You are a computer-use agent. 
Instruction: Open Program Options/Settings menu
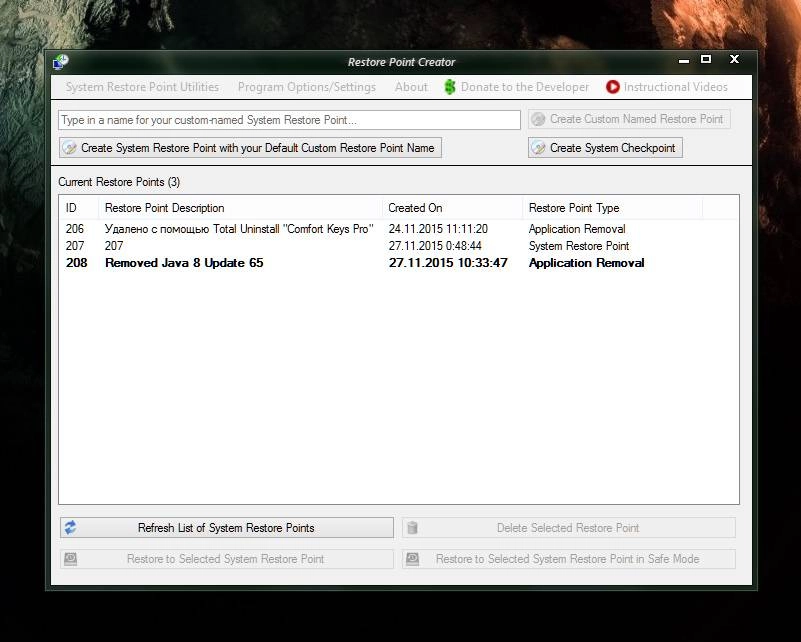[307, 87]
